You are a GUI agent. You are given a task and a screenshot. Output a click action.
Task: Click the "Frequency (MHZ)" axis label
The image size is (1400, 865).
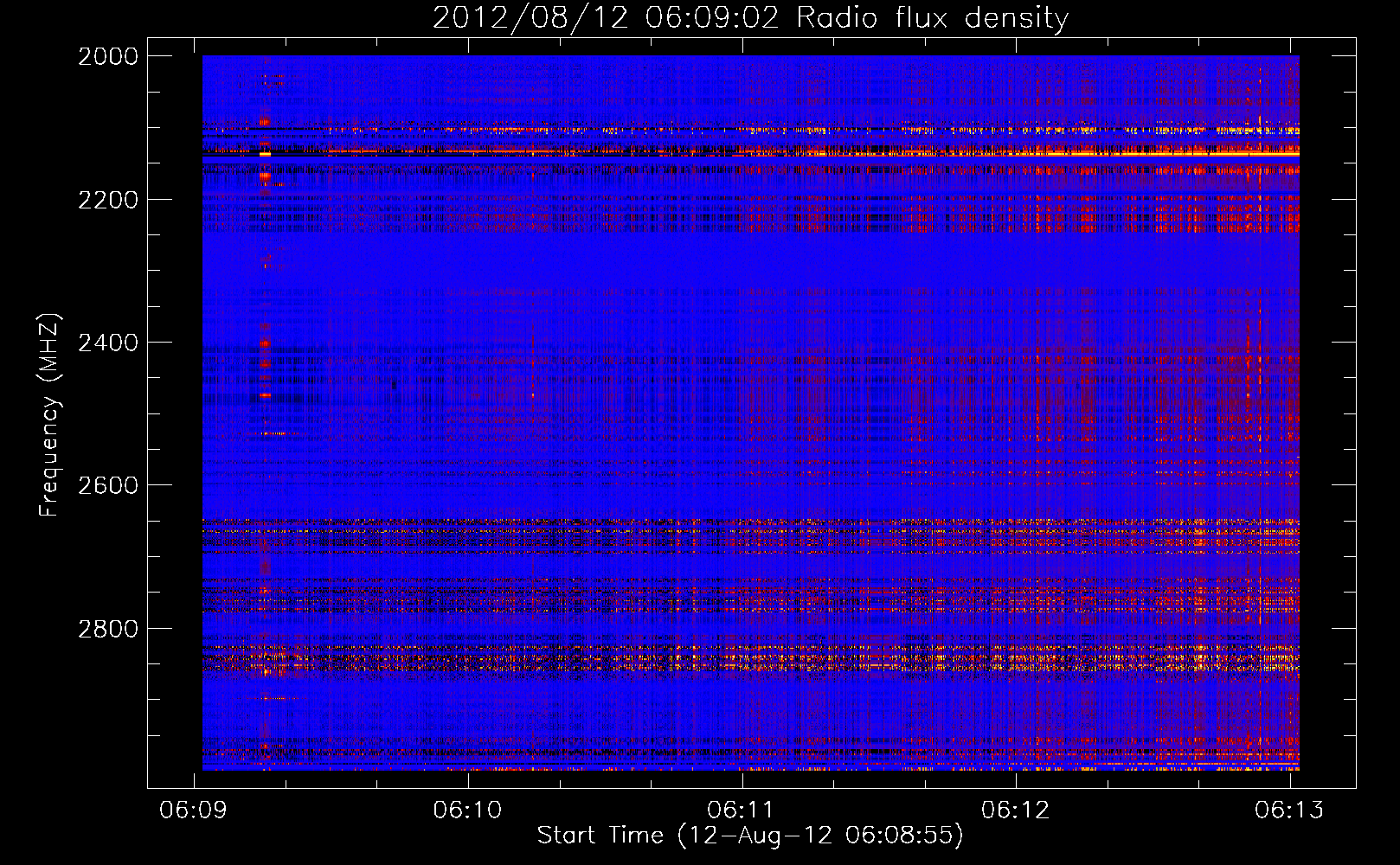[49, 415]
